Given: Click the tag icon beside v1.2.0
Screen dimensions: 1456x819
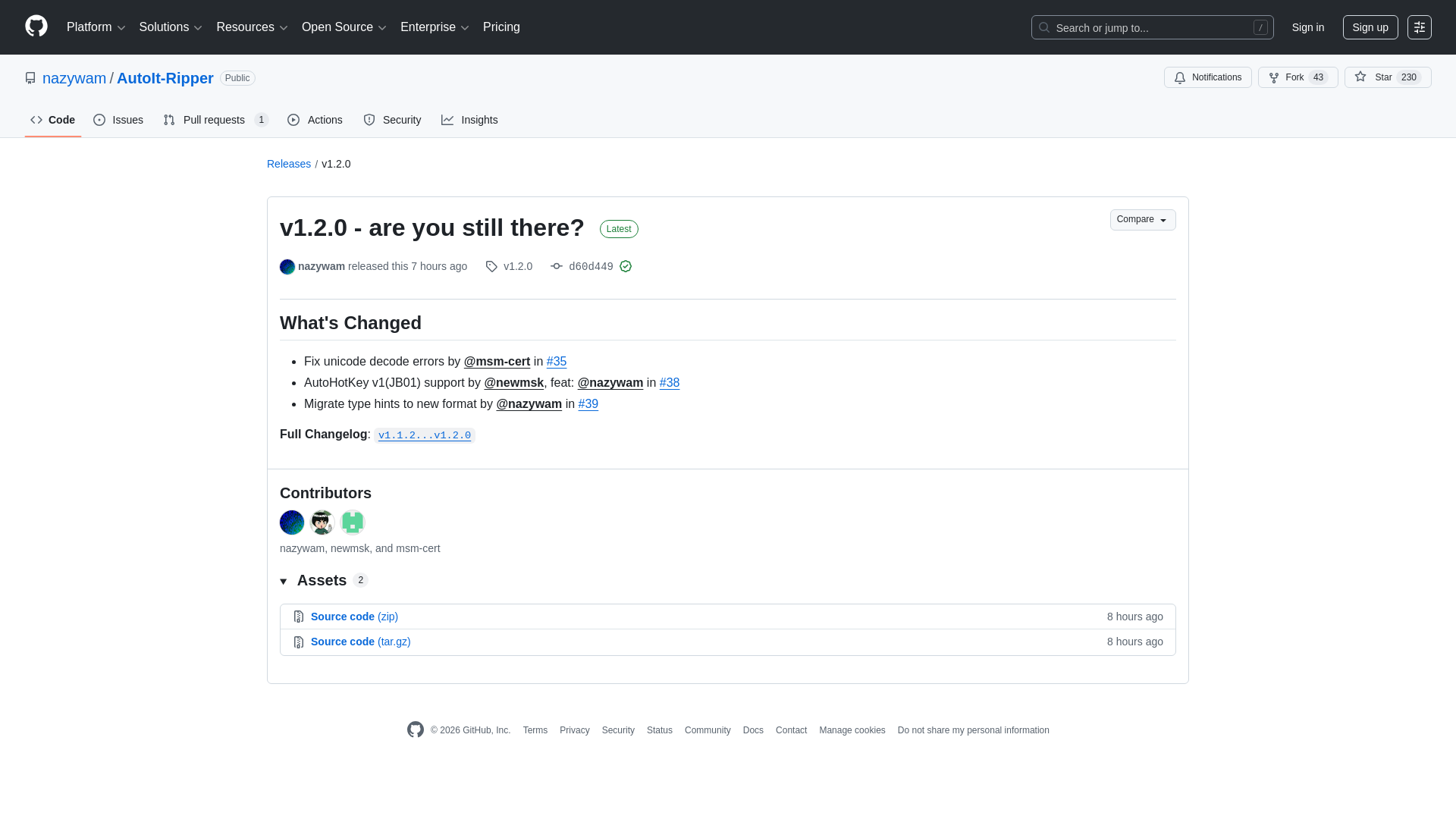Looking at the screenshot, I should (x=491, y=266).
